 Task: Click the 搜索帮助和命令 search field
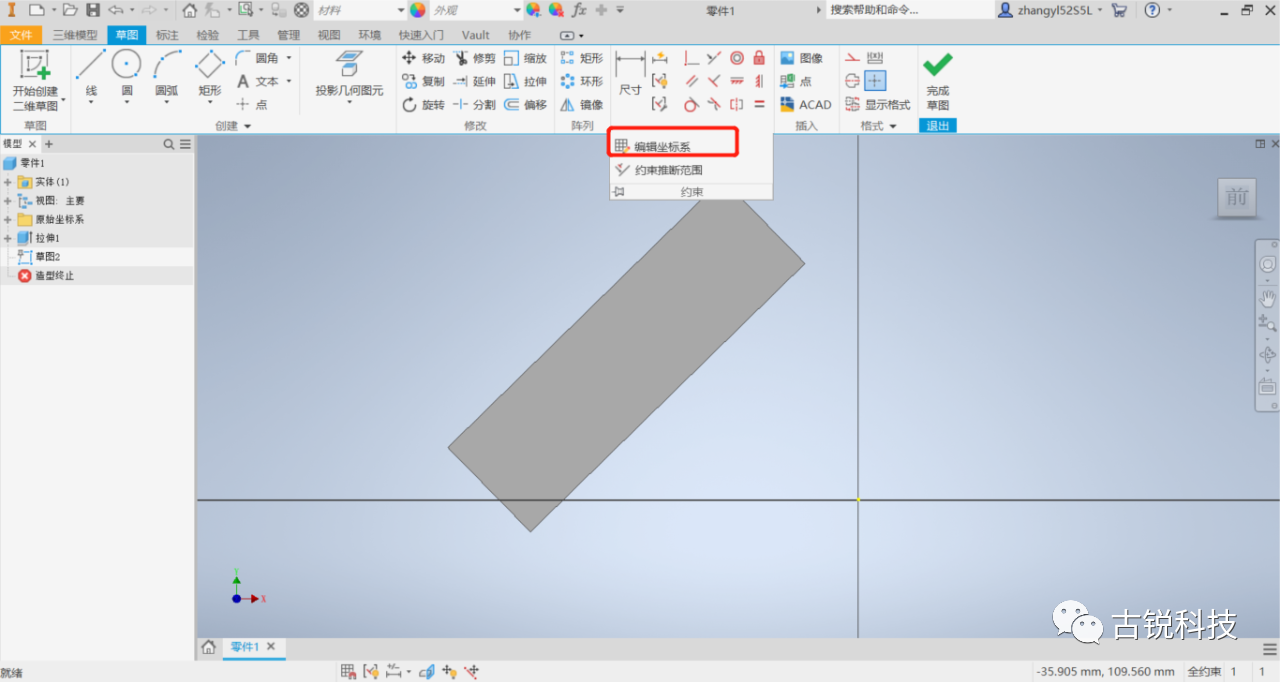coord(910,10)
